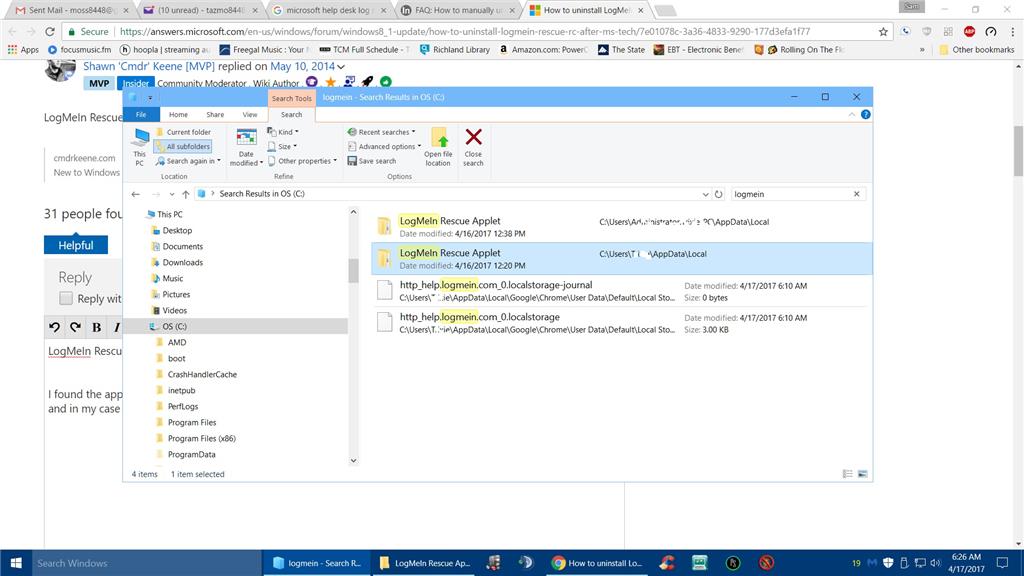Image resolution: width=1024 pixels, height=576 pixels.
Task: Switch to Share ribbon tab
Action: pos(215,114)
